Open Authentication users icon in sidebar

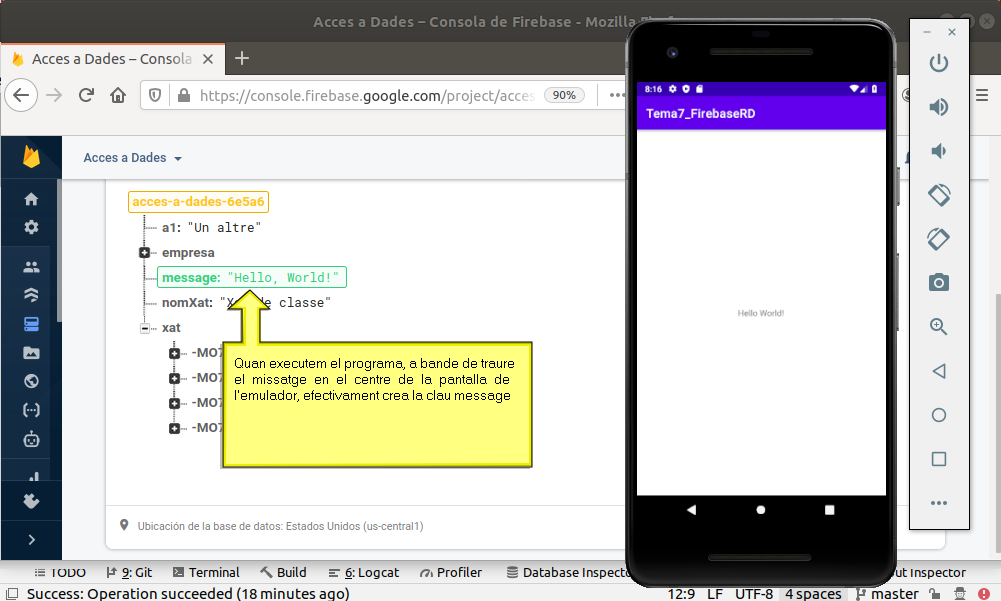(x=31, y=267)
